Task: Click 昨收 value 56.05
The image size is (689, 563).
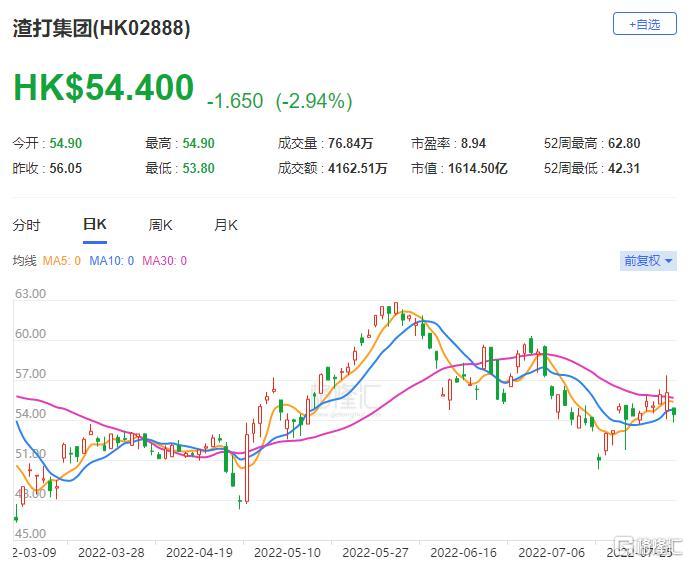Action: coord(66,168)
